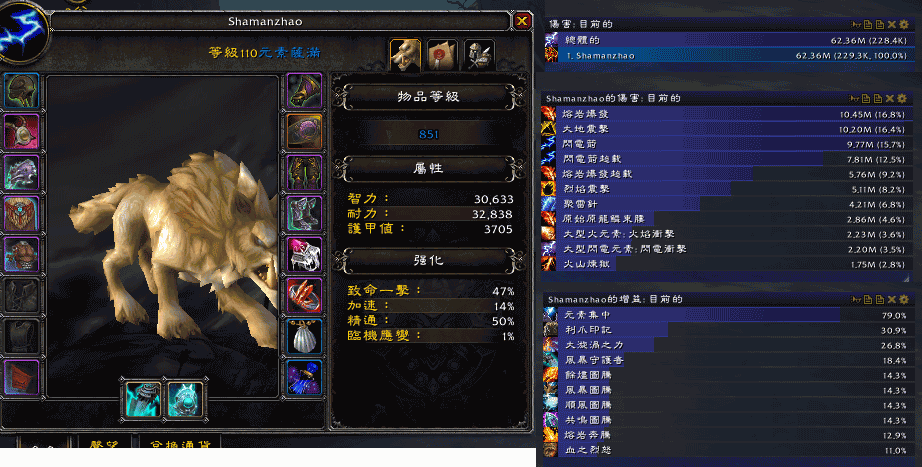Click the off-hand shield slot below the wolf
Image resolution: width=922 pixels, height=467 pixels.
(x=185, y=399)
